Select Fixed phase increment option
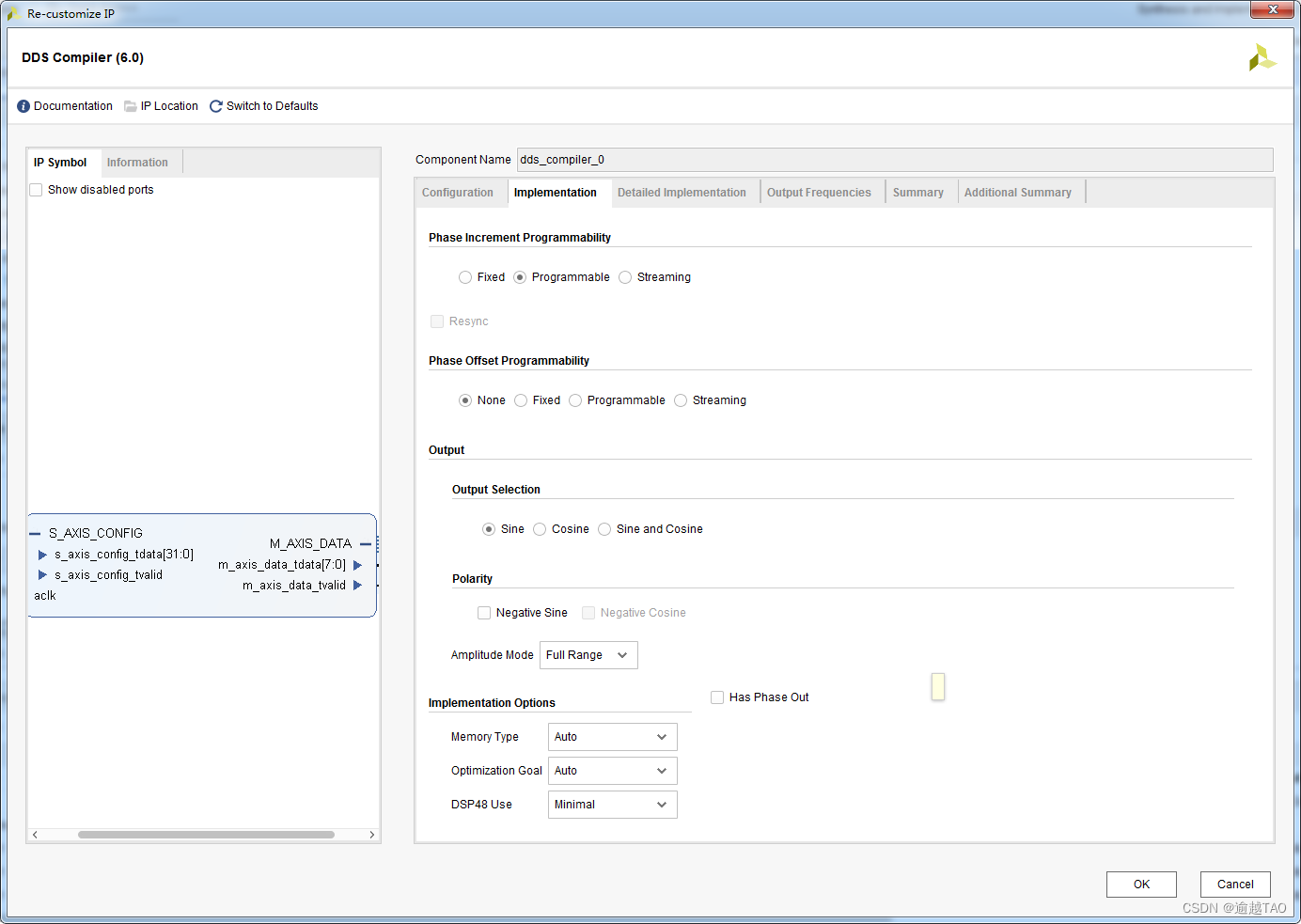 click(465, 277)
